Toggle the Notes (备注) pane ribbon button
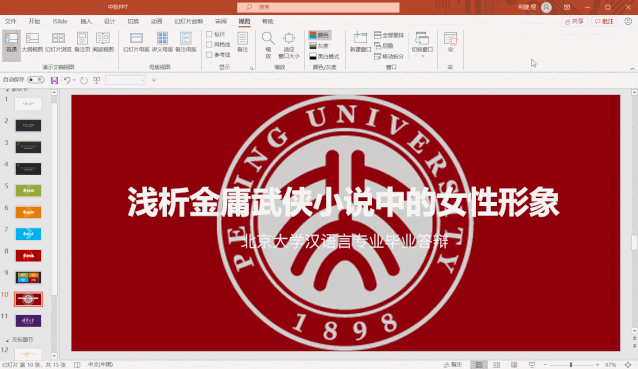This screenshot has height=369, width=638. click(x=243, y=42)
